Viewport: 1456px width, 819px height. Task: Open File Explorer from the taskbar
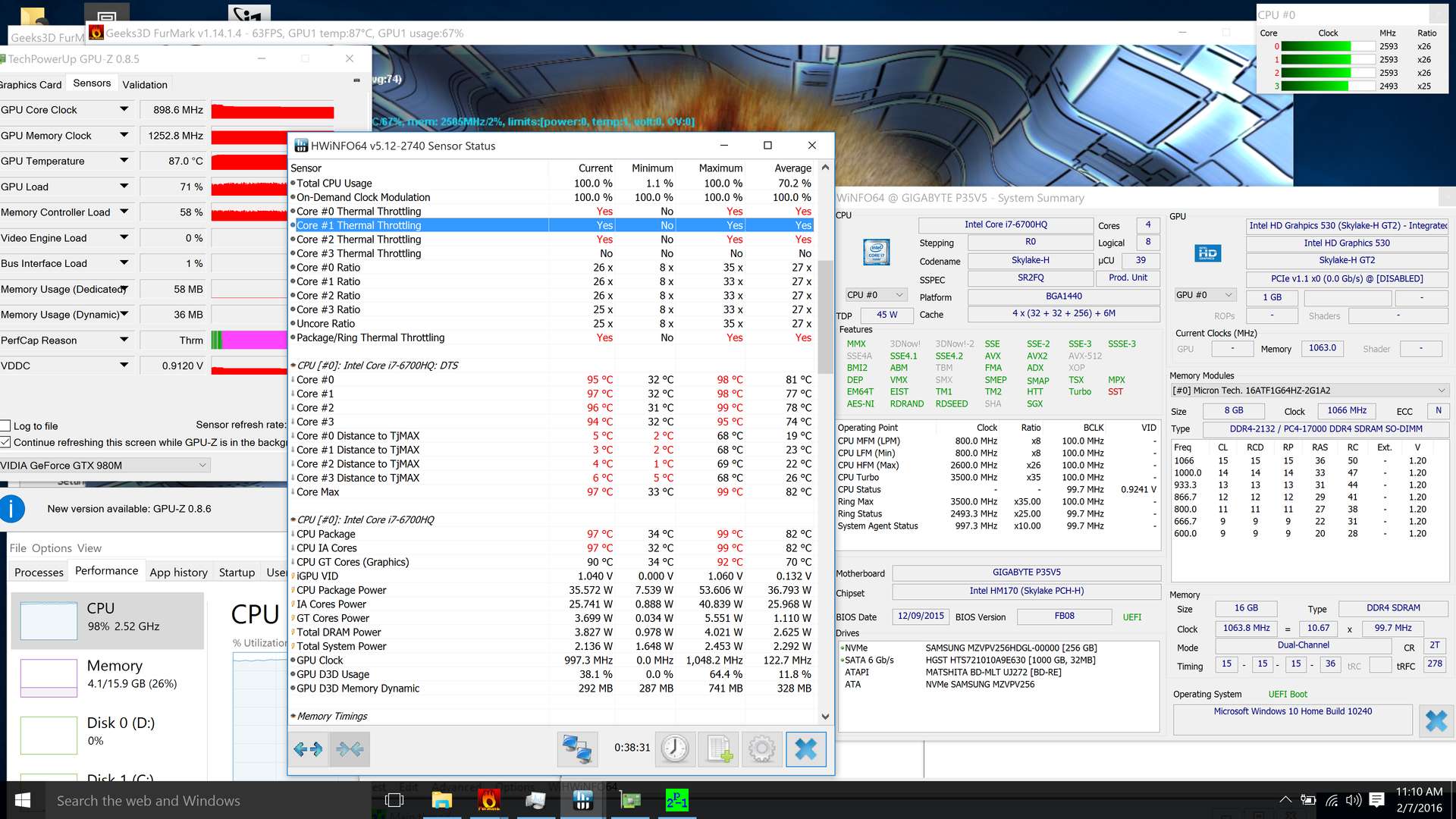(441, 801)
